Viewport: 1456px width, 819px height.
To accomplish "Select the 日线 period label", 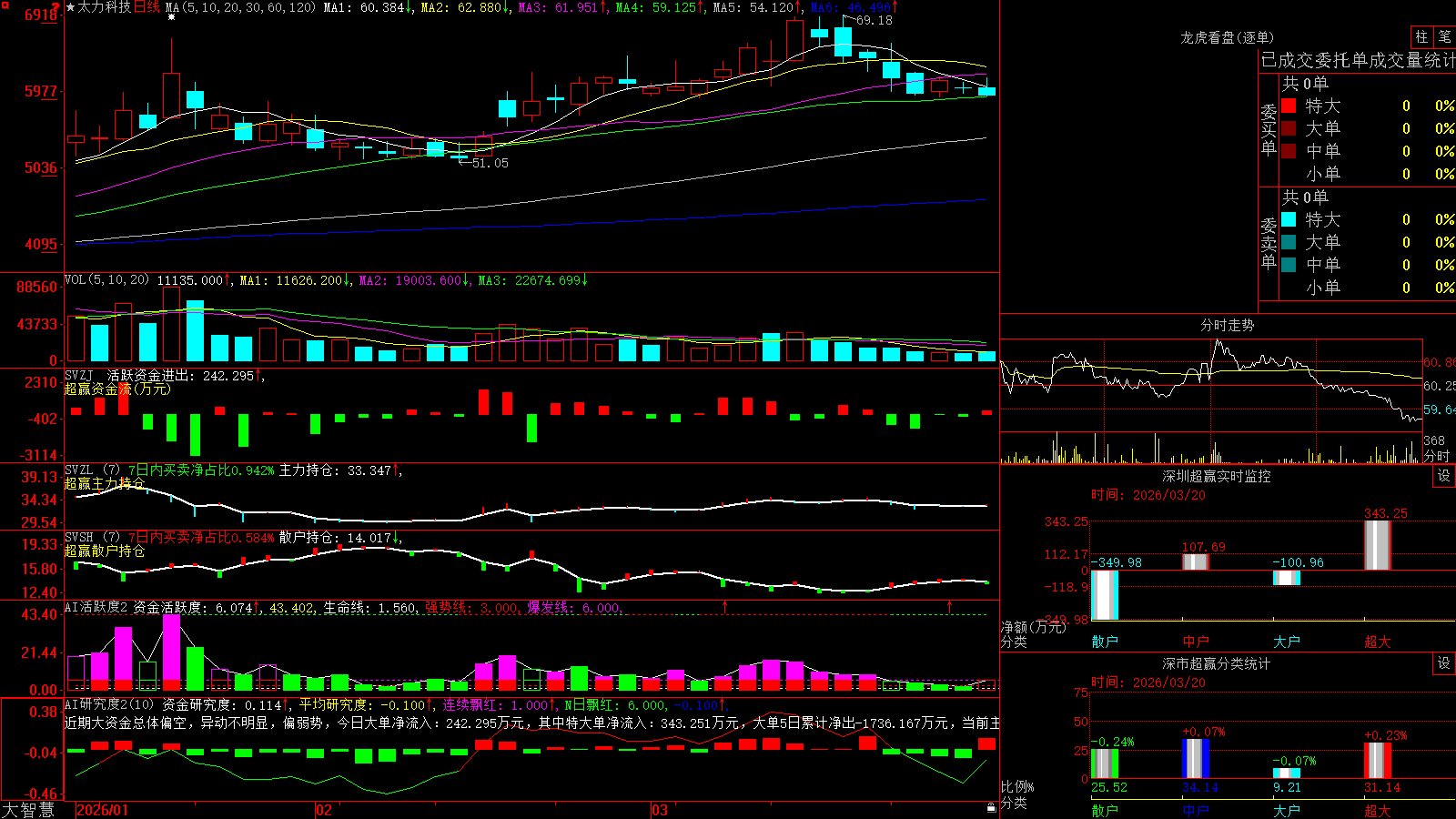I will pos(147,7).
